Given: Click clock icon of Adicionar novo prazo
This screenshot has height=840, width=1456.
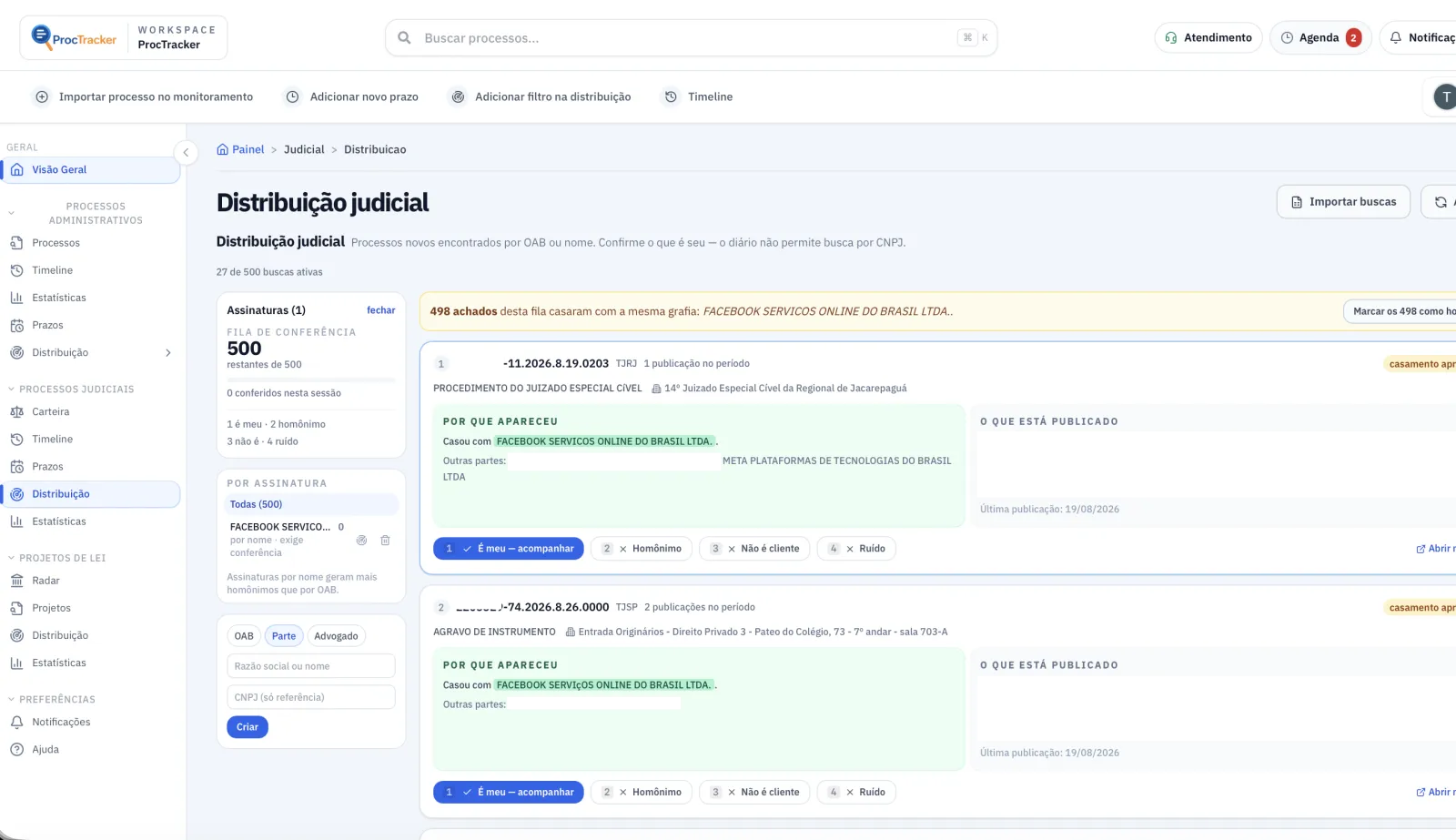Looking at the screenshot, I should tap(292, 96).
